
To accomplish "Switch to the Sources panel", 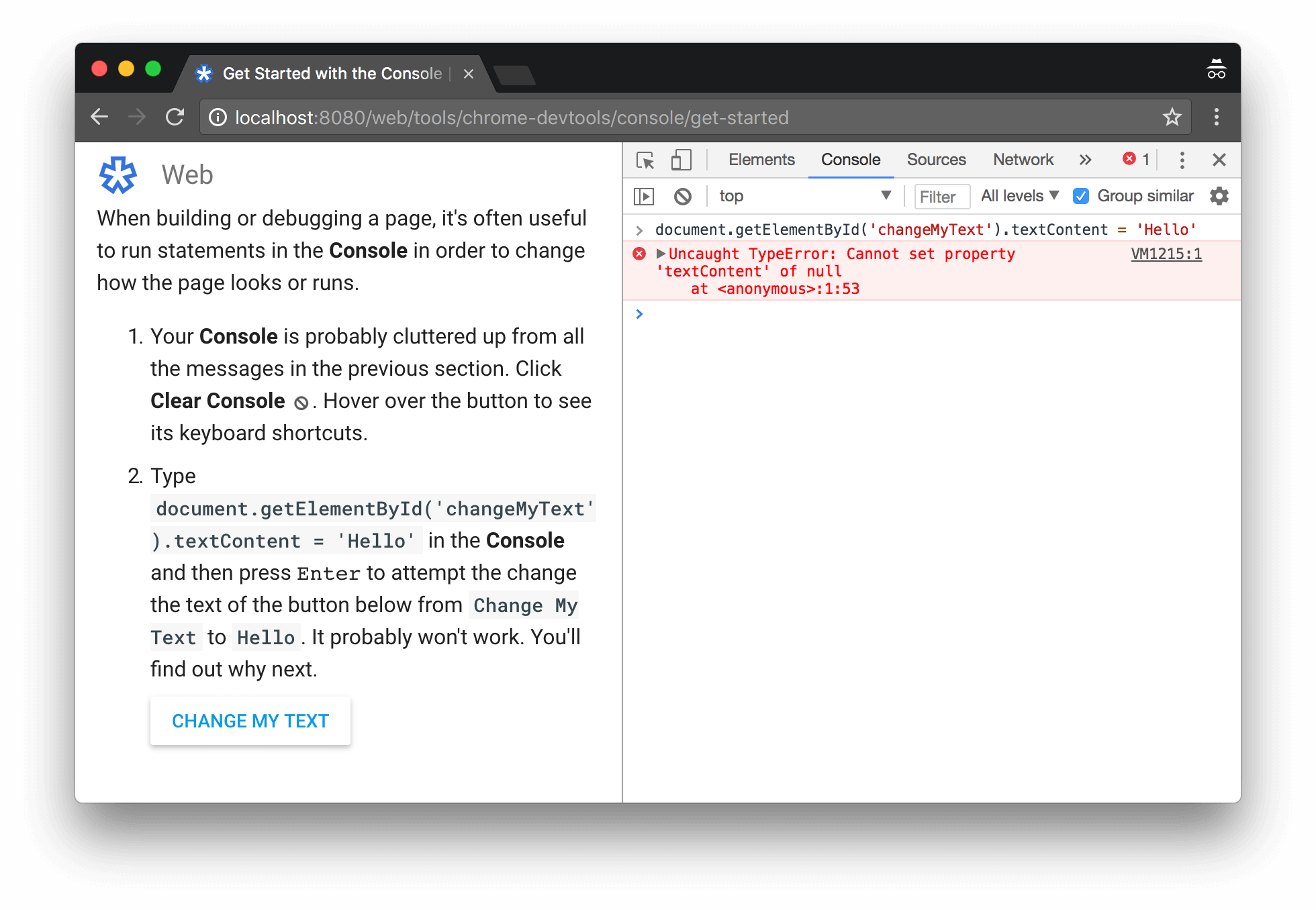I will tap(936, 160).
